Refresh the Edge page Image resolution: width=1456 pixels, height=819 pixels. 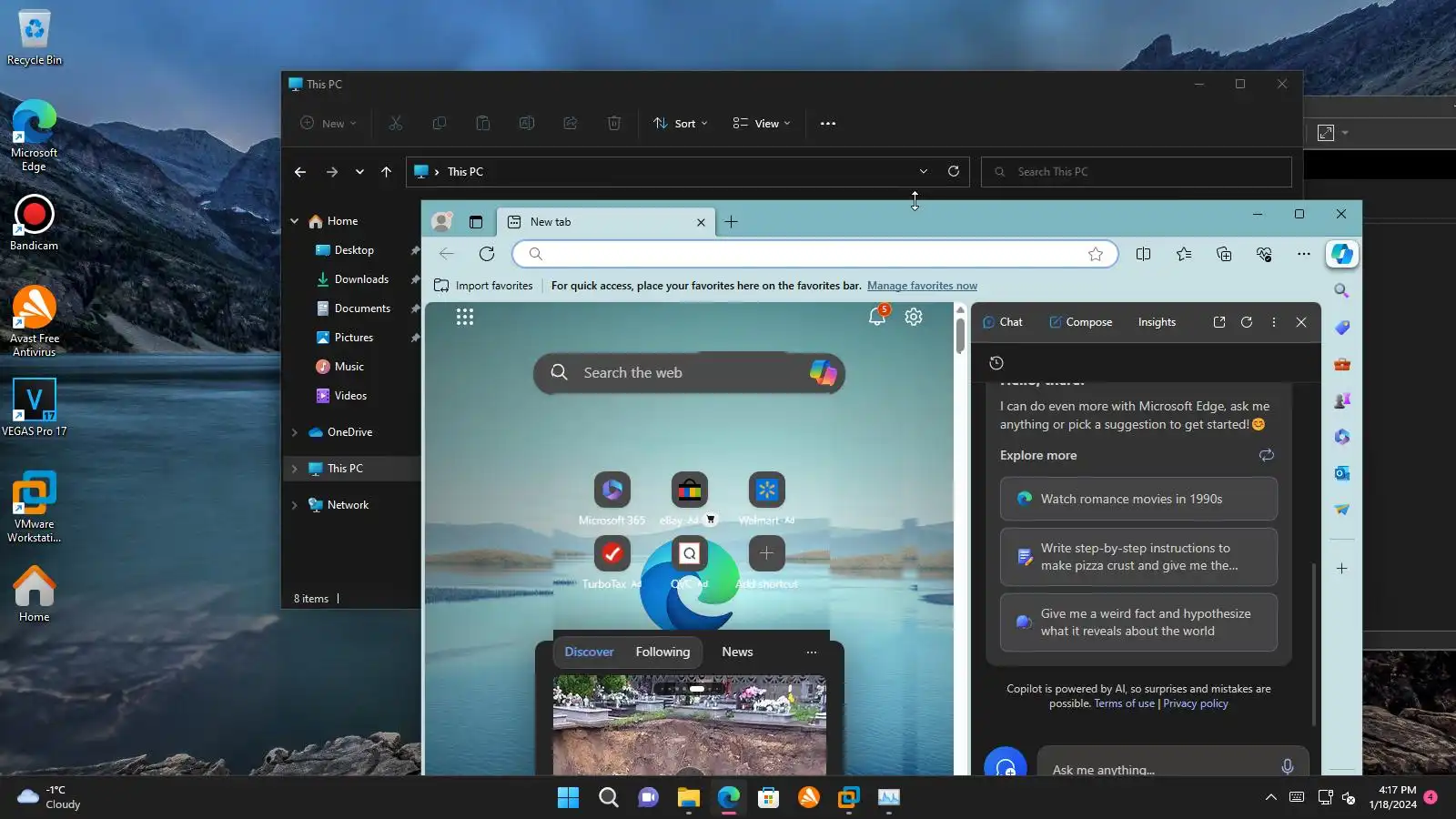click(487, 254)
